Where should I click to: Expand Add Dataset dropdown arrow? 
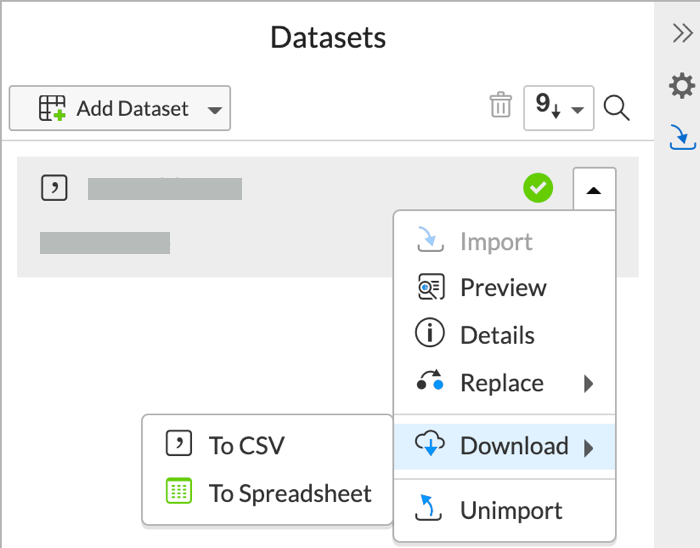tap(215, 110)
